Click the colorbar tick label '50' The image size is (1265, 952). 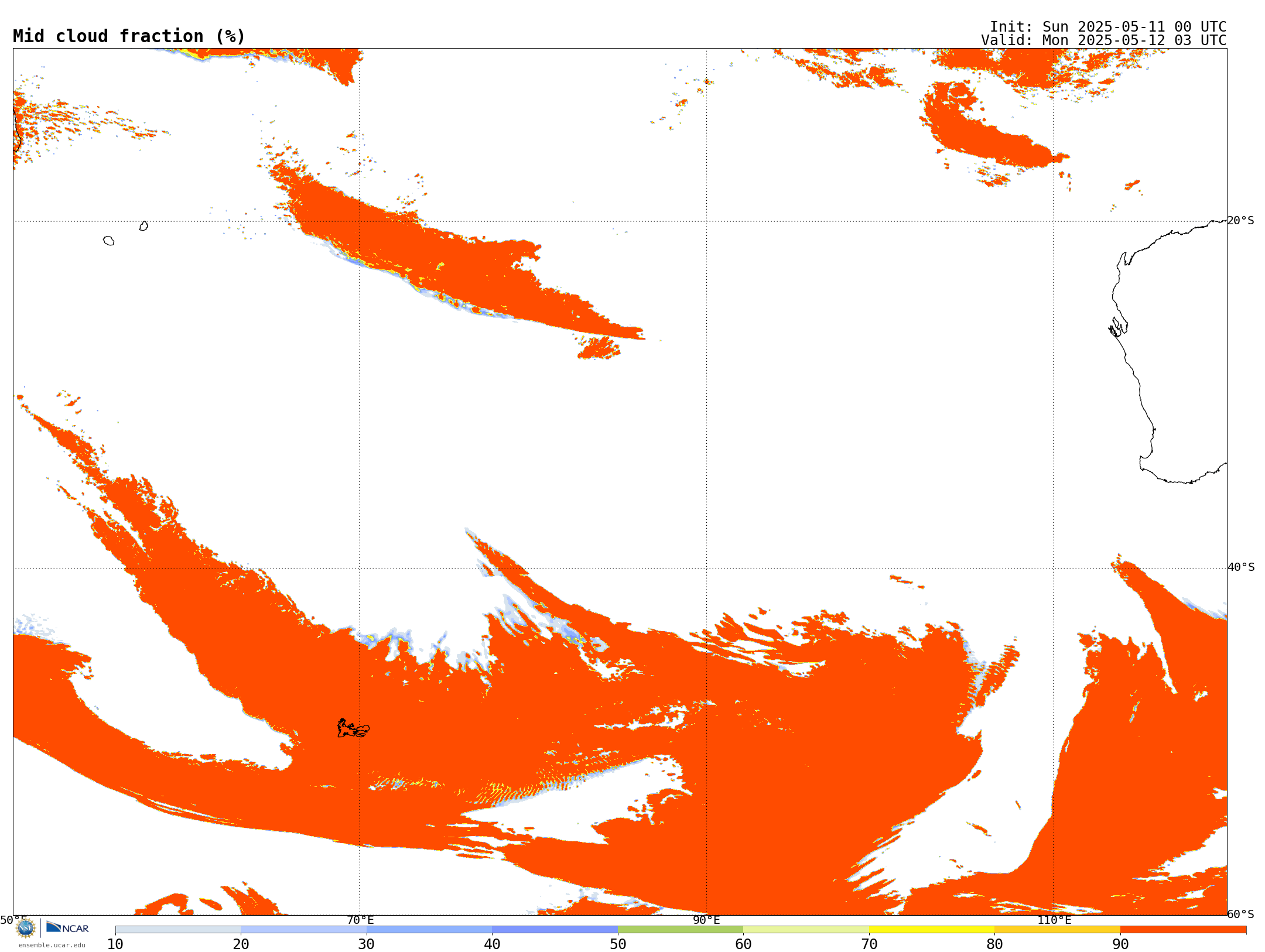(x=618, y=944)
